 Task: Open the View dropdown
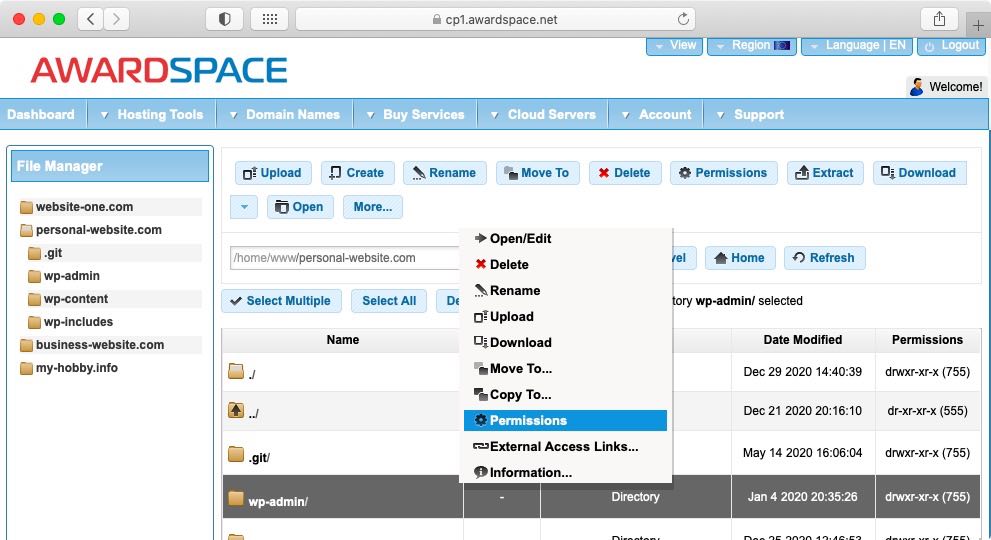674,46
